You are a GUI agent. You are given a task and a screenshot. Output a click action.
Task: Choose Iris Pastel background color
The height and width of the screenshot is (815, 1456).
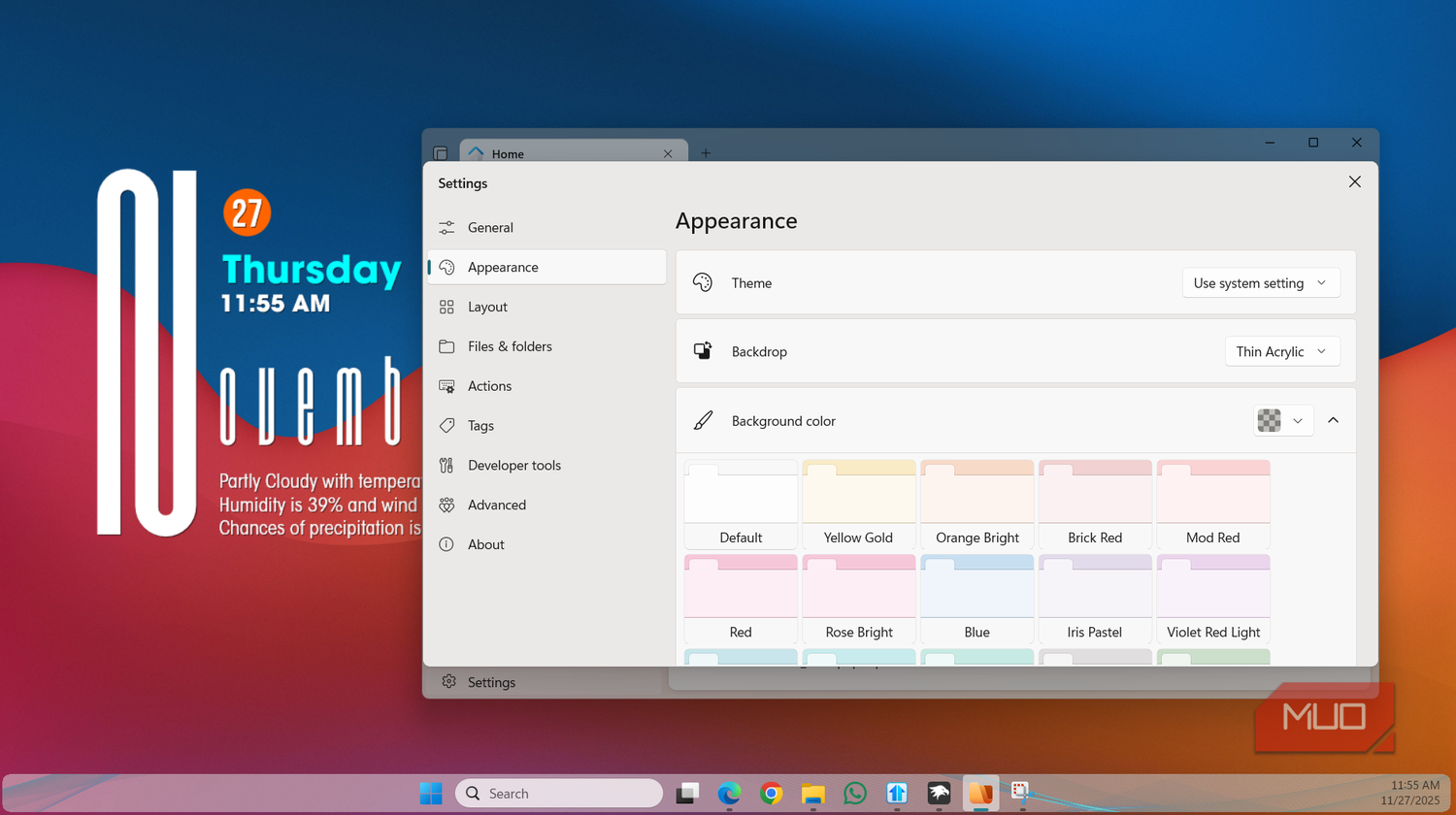coord(1095,600)
